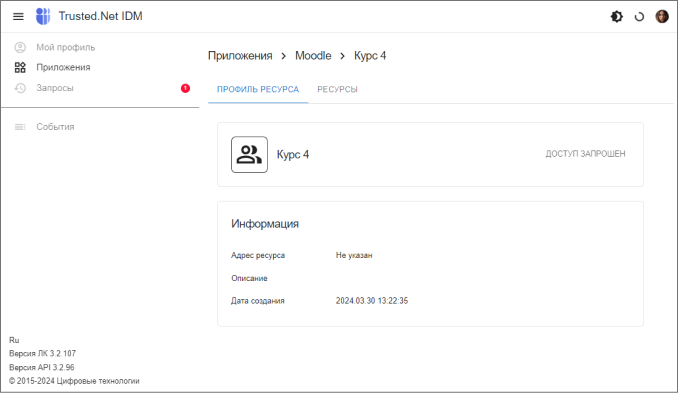This screenshot has height=393, width=678.
Task: Click the Мой профиль person icon
Action: click(20, 47)
